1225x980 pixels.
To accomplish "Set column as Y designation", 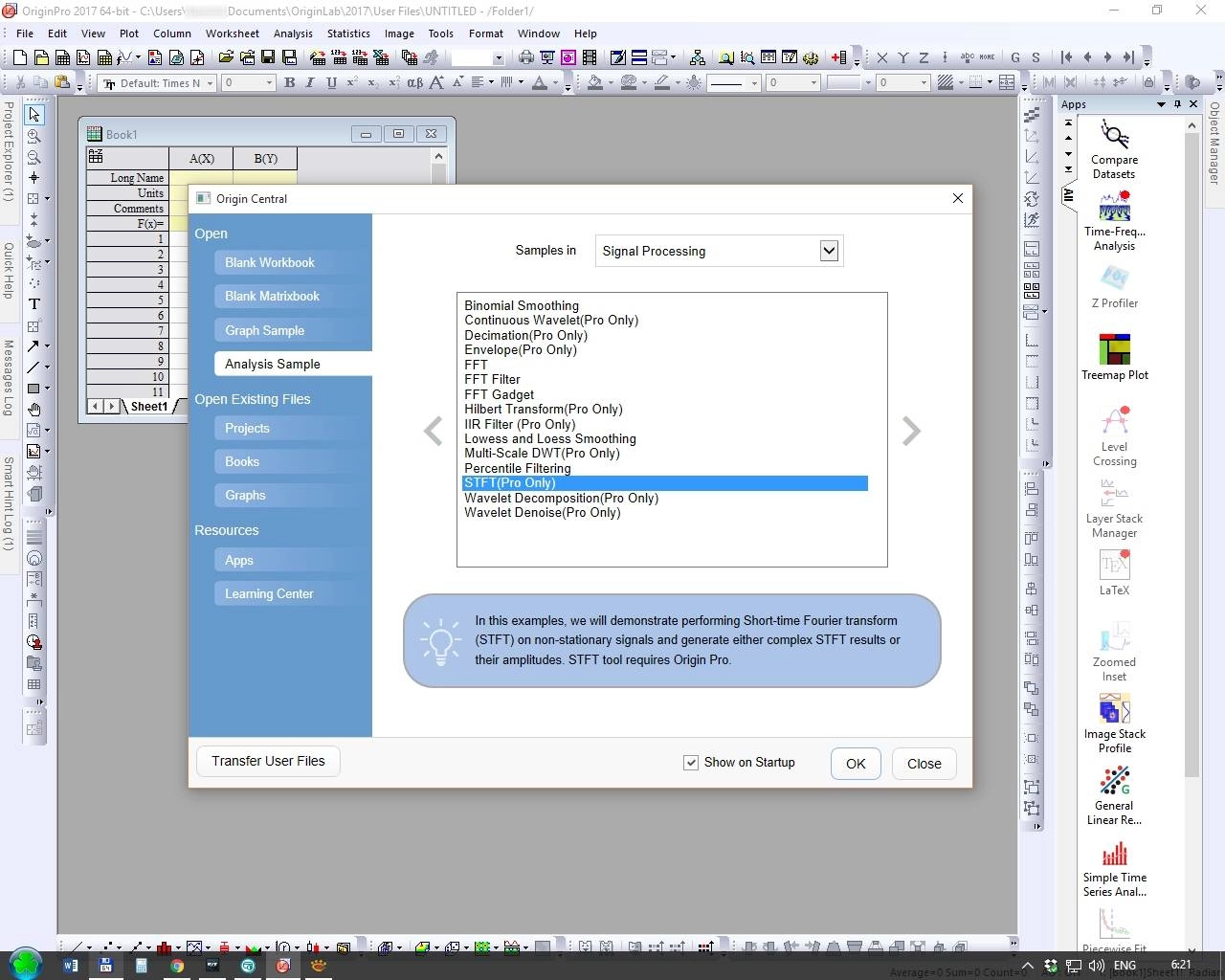I will tap(902, 57).
